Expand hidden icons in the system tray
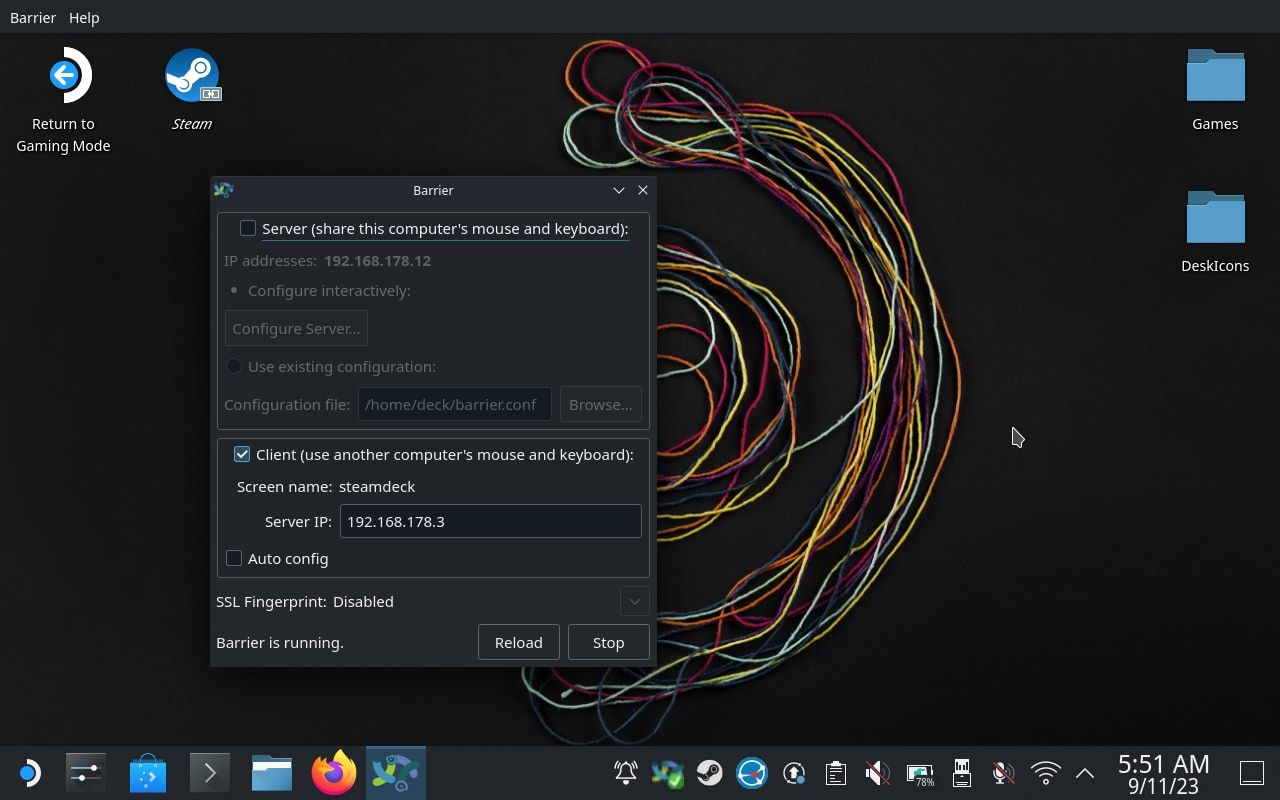Viewport: 1280px width, 800px height. (x=1085, y=772)
